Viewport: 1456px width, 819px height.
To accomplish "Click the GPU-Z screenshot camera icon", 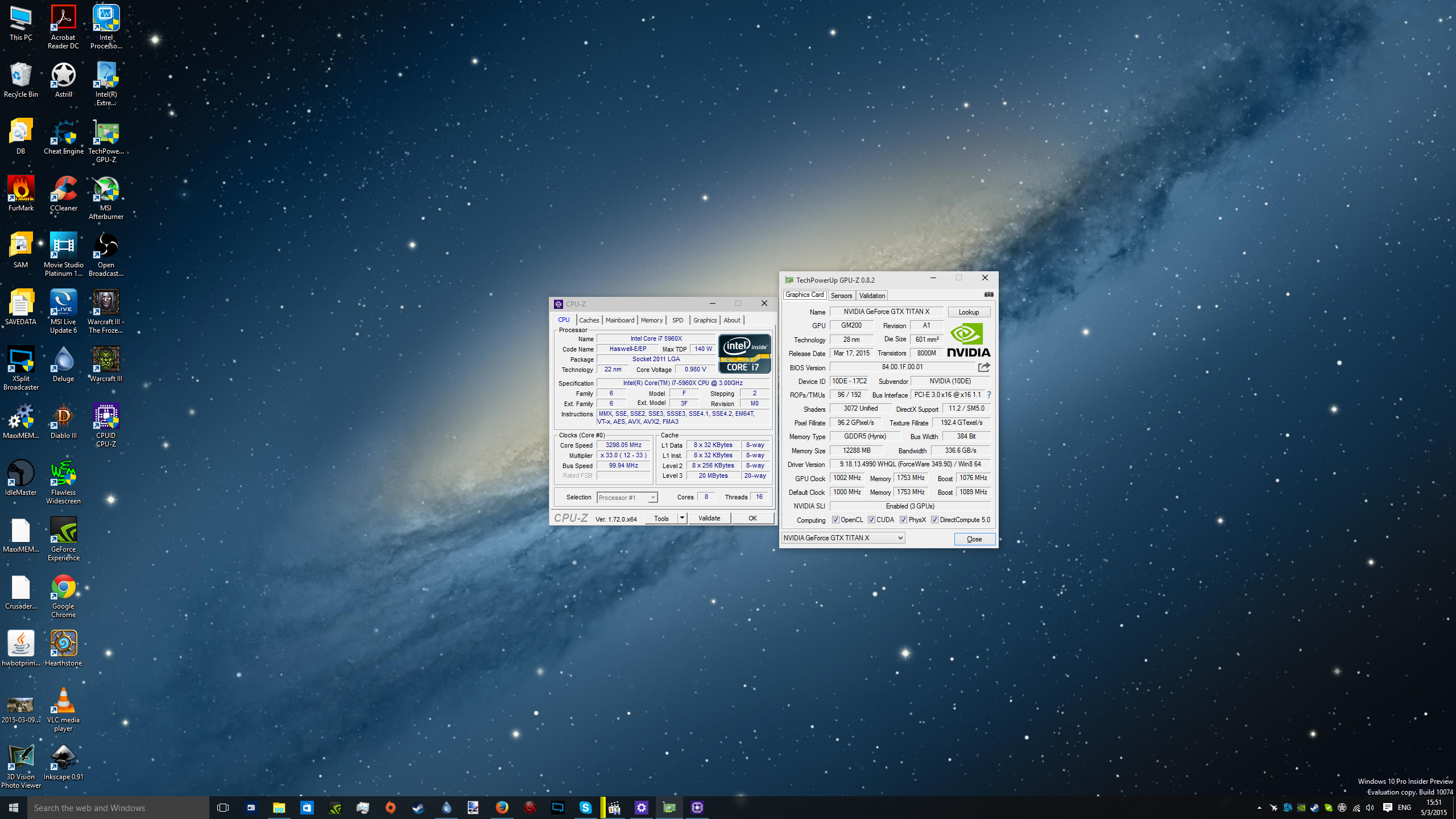I will tap(988, 295).
